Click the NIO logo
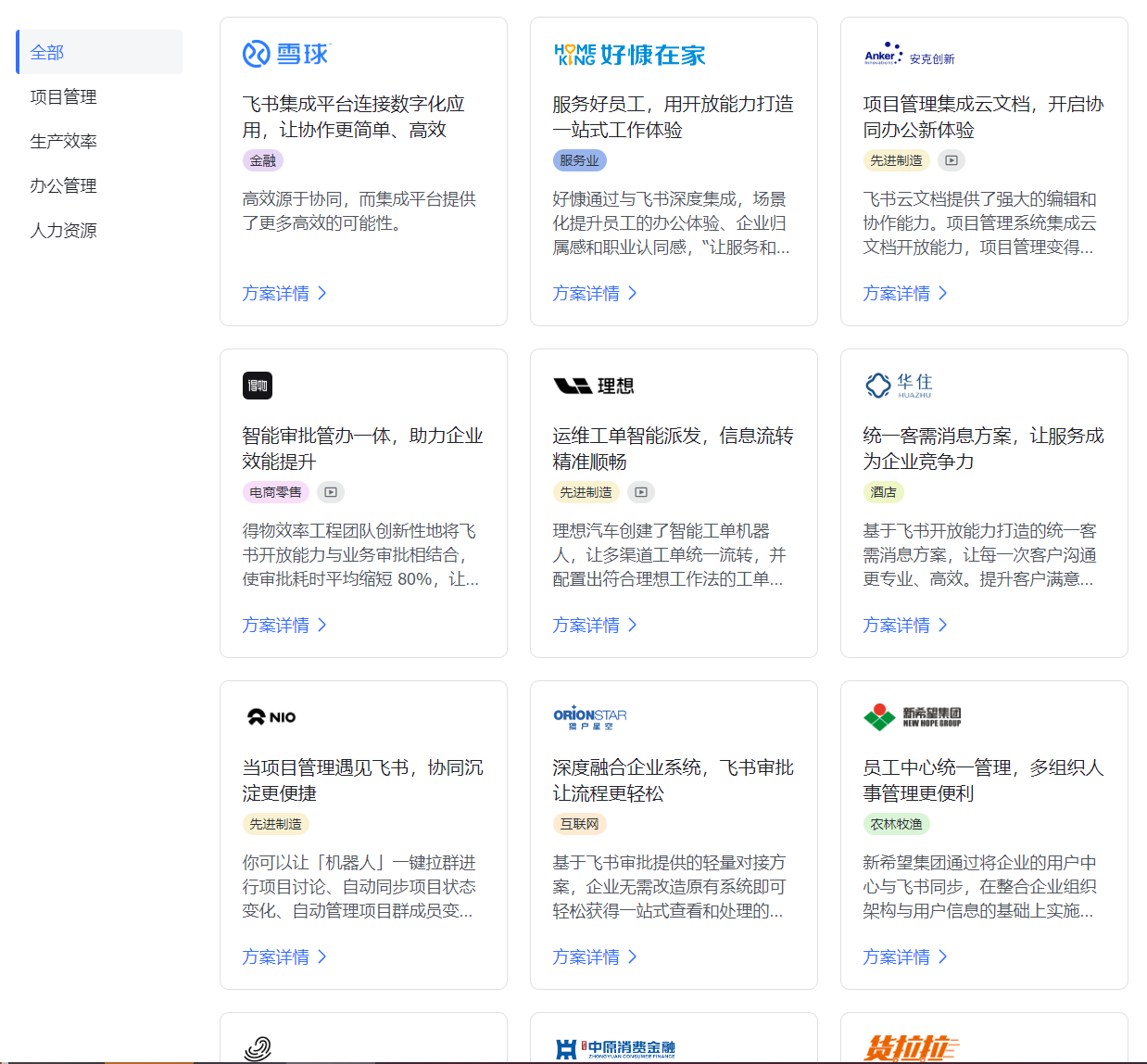The image size is (1147, 1064). 271,716
